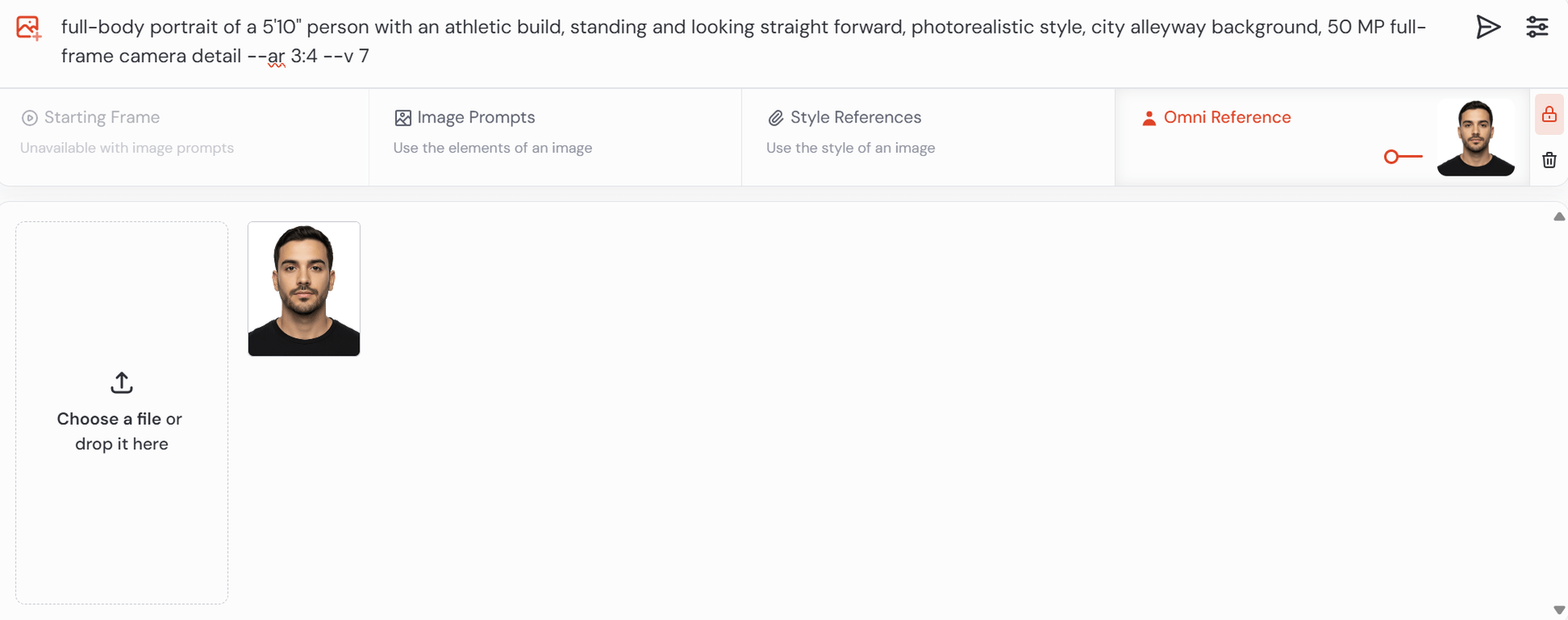
Task: Click the Style References paperclip icon
Action: coord(775,118)
